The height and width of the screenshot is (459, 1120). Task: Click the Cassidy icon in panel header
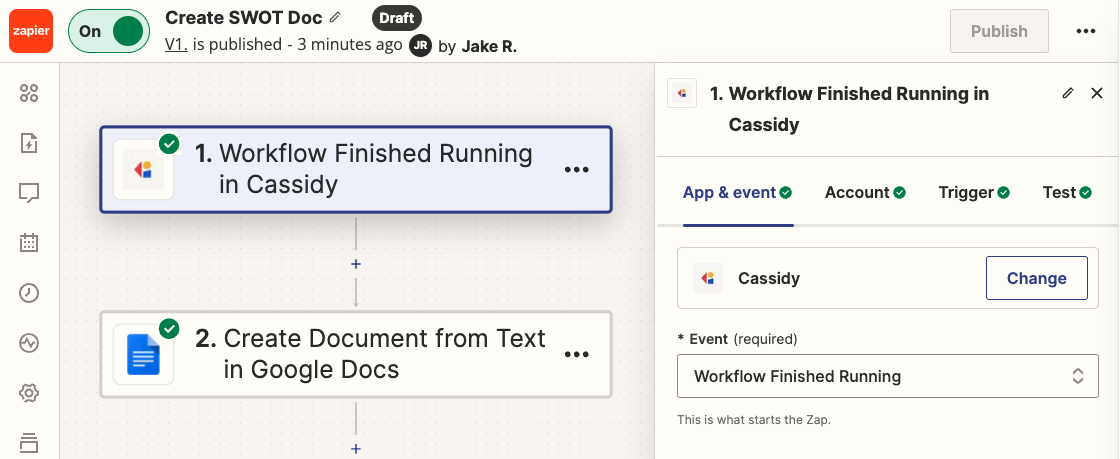tap(681, 94)
